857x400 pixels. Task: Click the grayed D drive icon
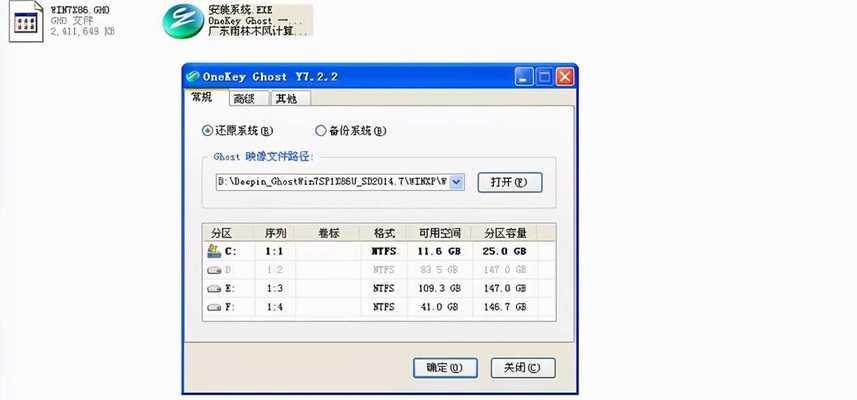tap(214, 270)
